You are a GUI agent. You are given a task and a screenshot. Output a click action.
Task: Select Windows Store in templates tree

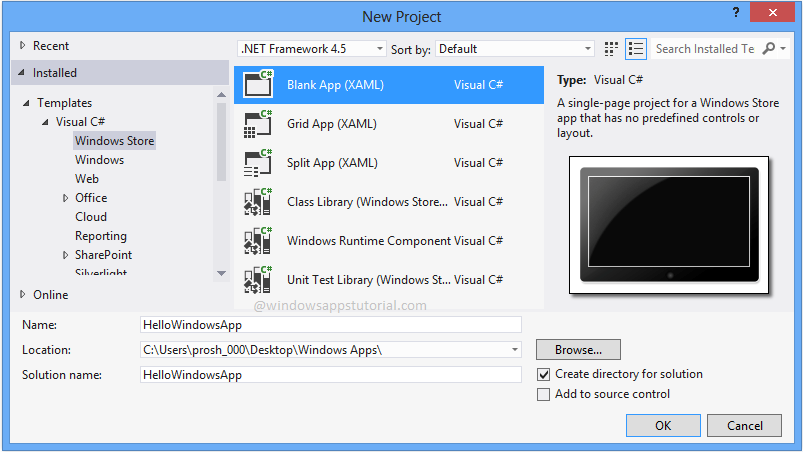(x=114, y=141)
